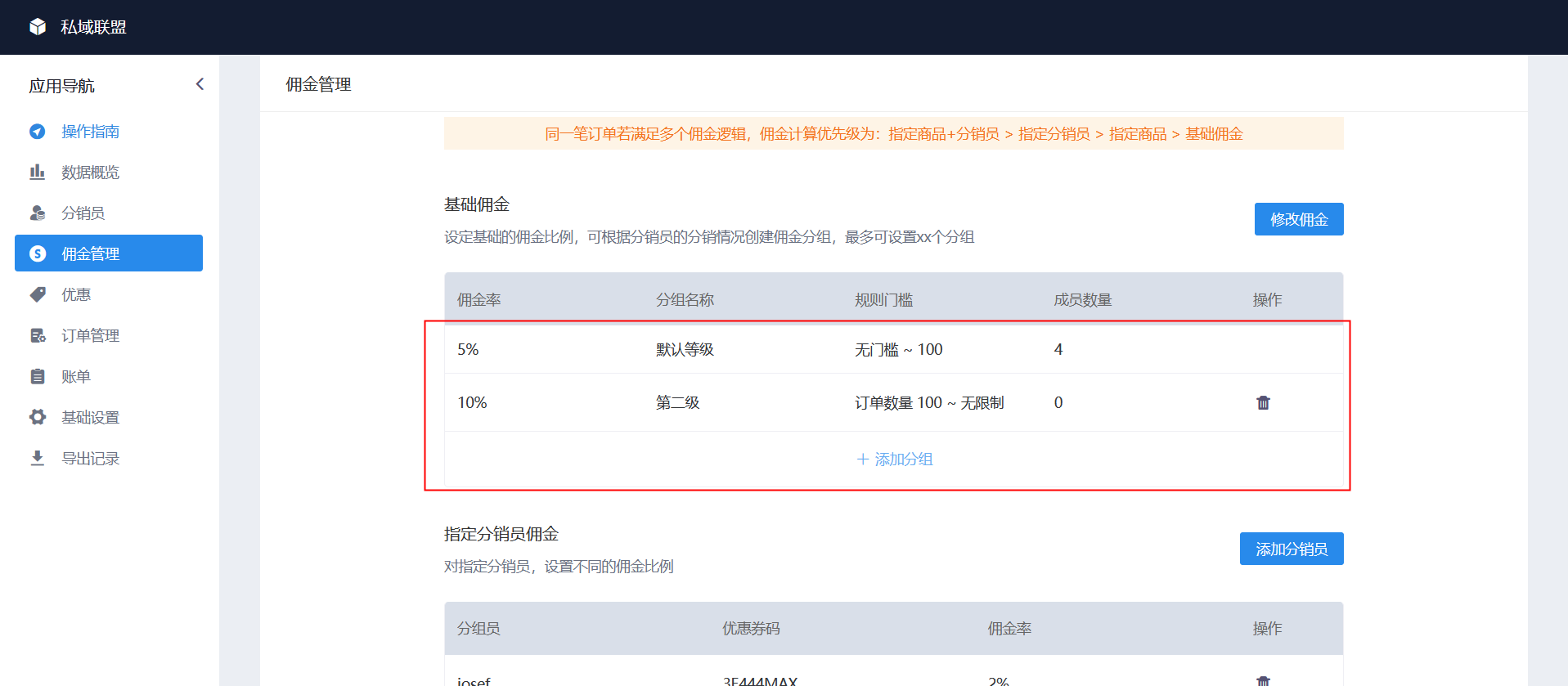Click the 佣金管理 page title
Viewport: 1568px width, 686px height.
point(318,84)
